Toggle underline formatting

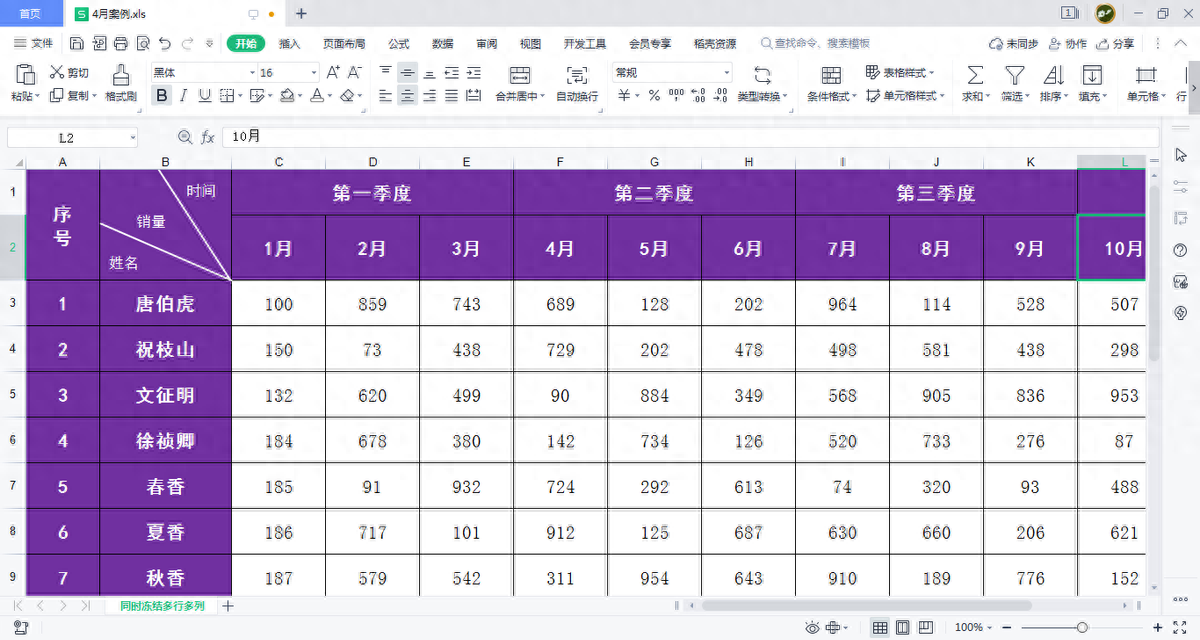point(205,96)
